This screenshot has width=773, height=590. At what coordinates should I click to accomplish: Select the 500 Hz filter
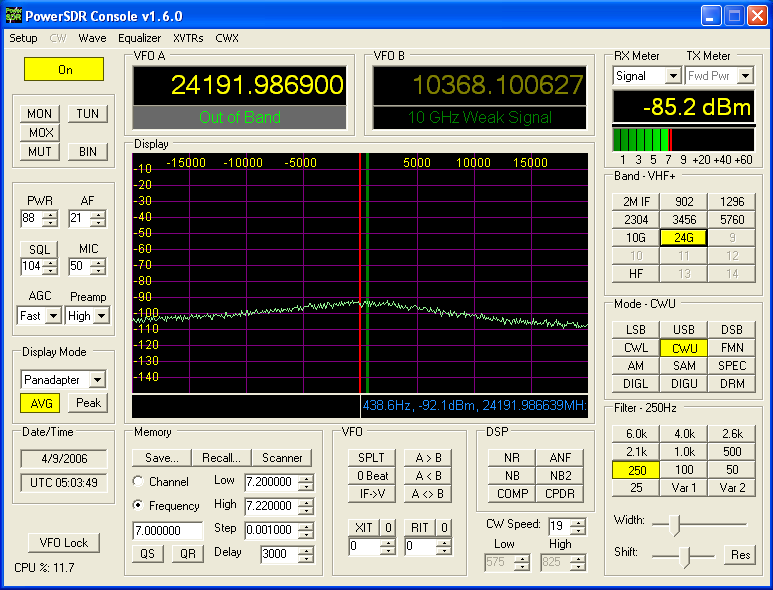point(732,452)
